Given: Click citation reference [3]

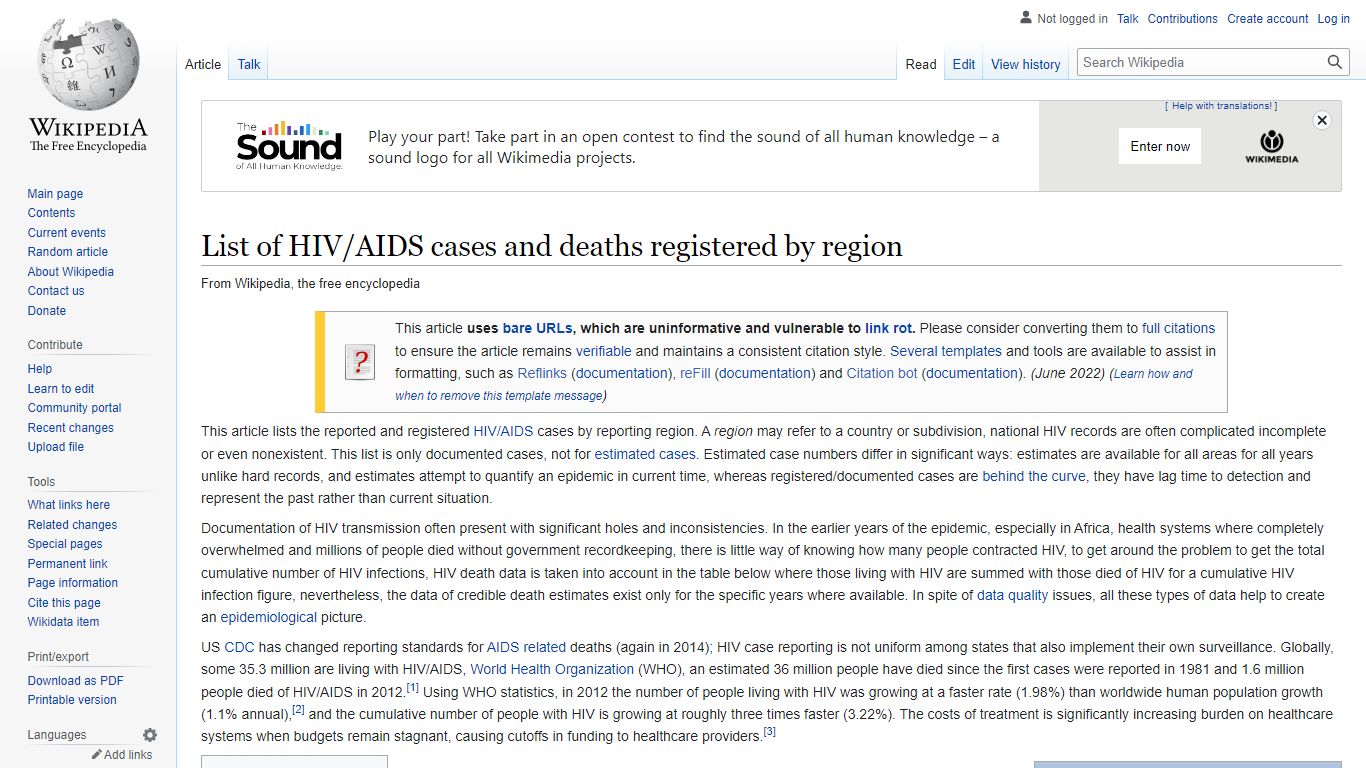Looking at the screenshot, I should (x=769, y=732).
